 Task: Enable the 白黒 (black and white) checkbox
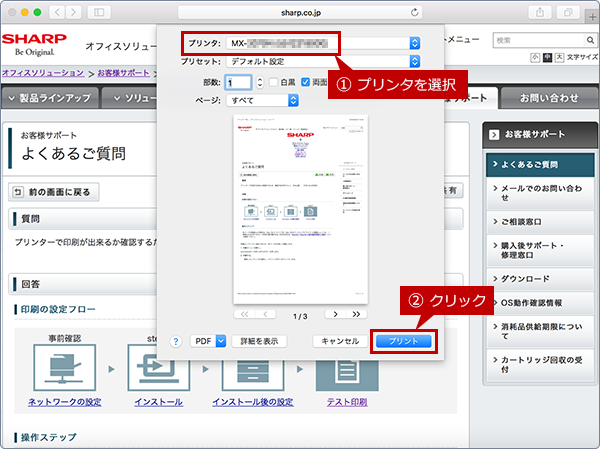(x=273, y=82)
